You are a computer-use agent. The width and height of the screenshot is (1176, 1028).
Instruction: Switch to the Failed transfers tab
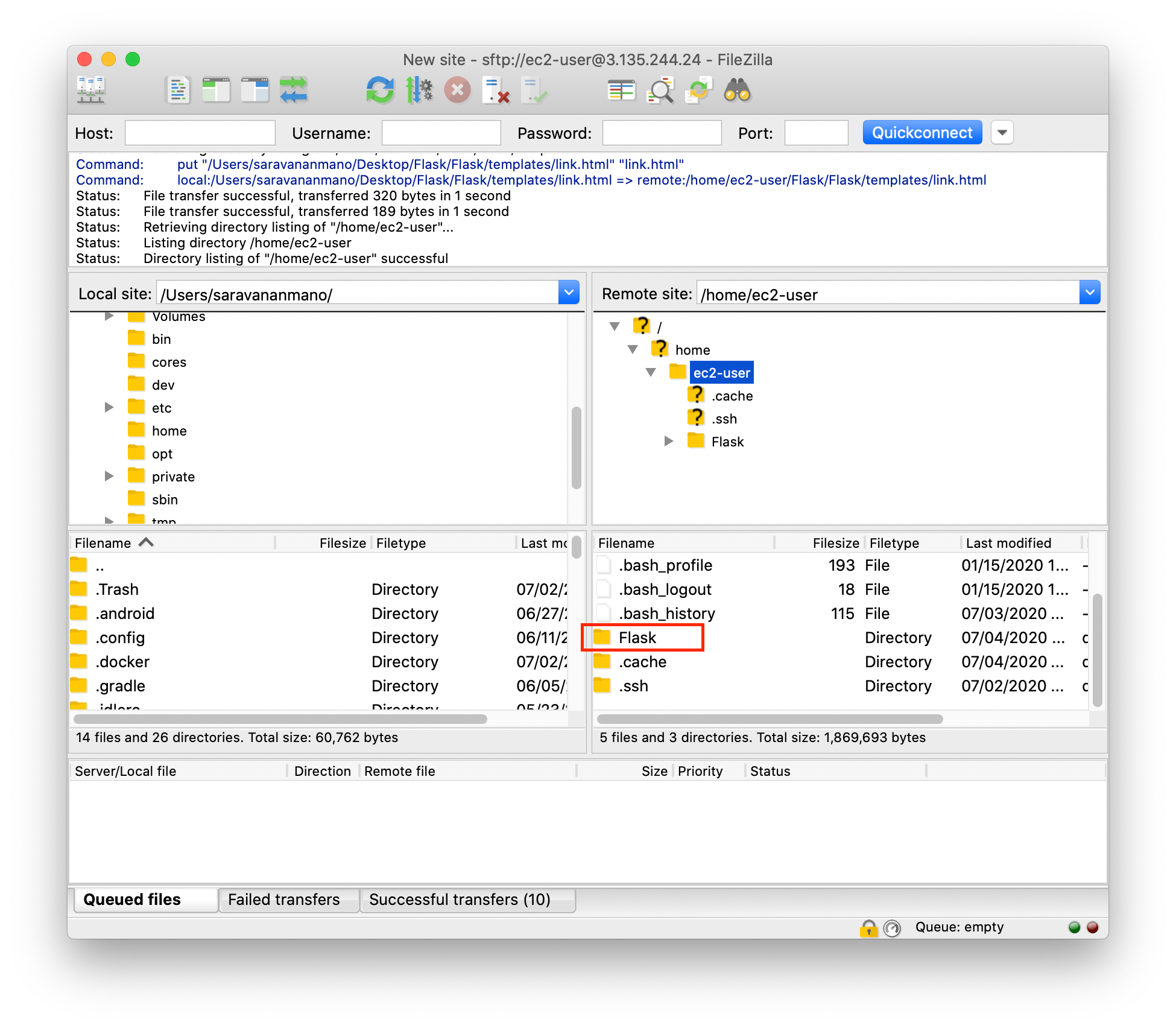pyautogui.click(x=284, y=900)
